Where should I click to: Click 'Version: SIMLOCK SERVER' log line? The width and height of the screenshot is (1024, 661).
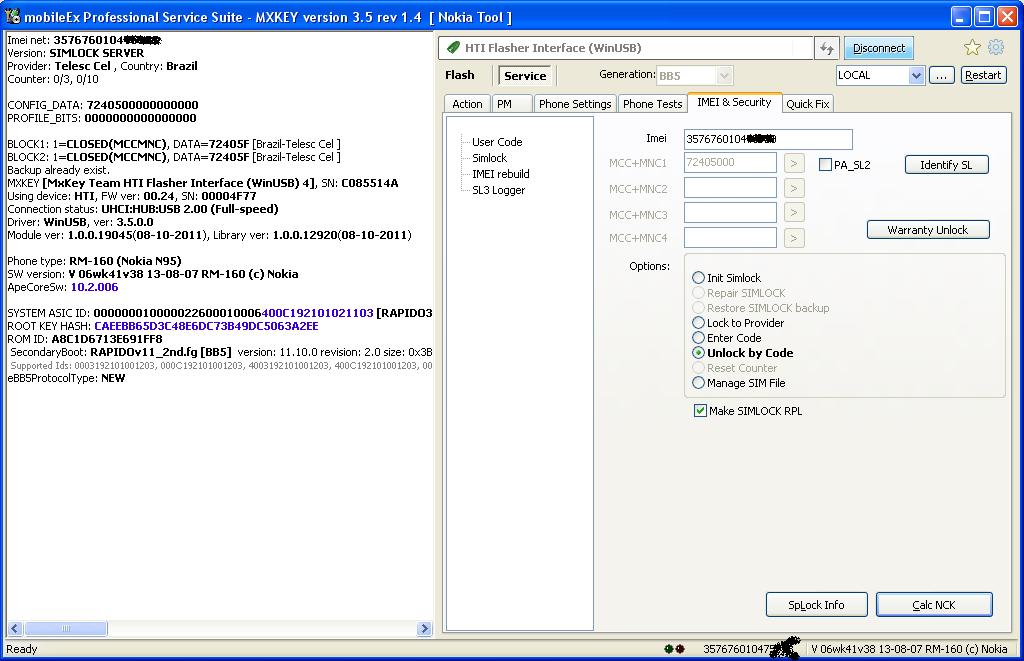point(76,53)
